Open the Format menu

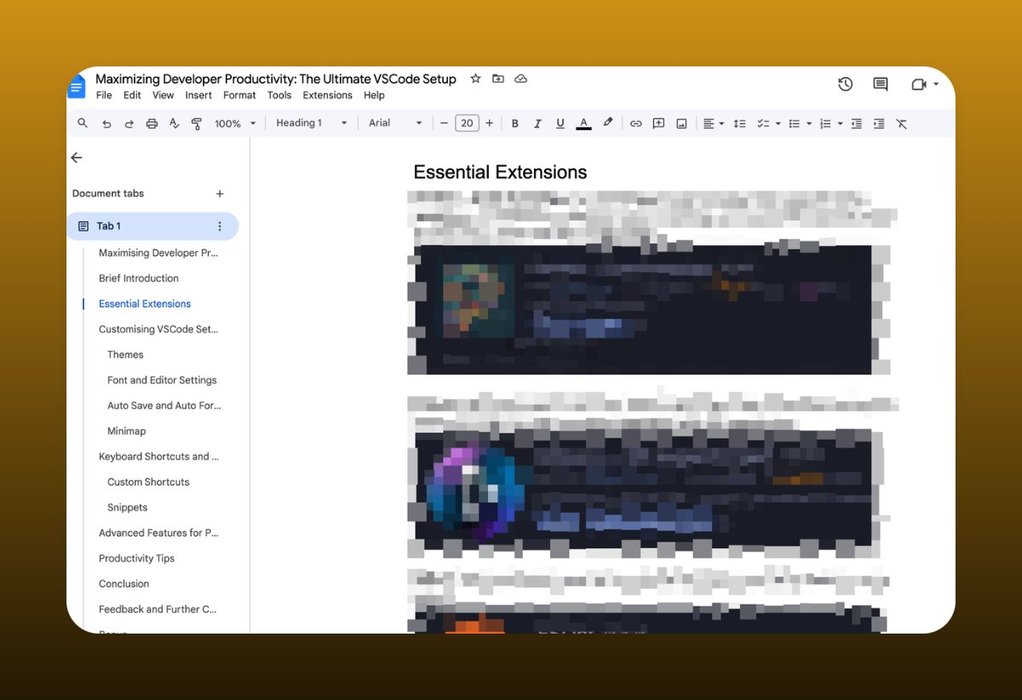[x=239, y=95]
